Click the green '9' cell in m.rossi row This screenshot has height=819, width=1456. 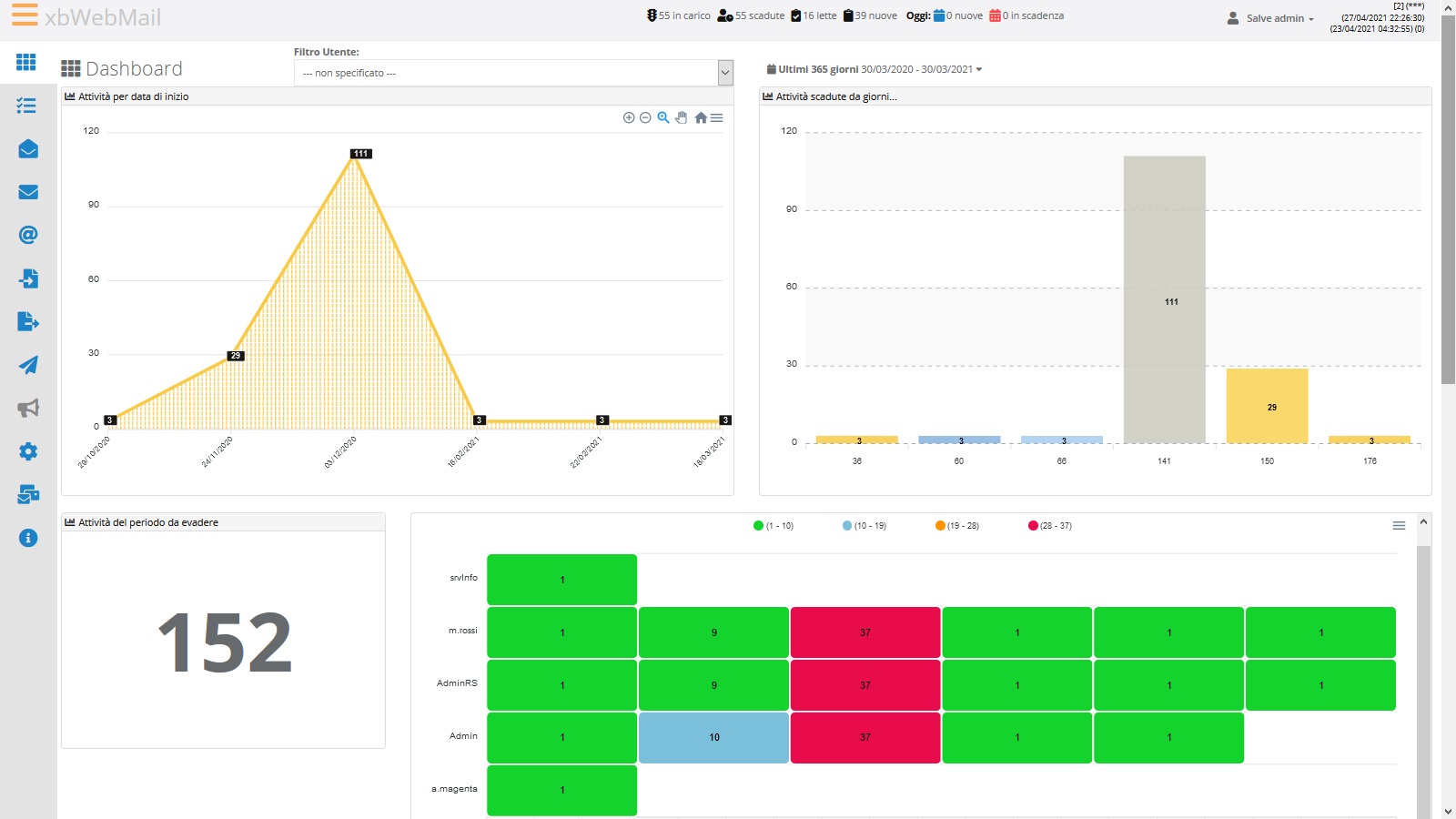point(713,632)
